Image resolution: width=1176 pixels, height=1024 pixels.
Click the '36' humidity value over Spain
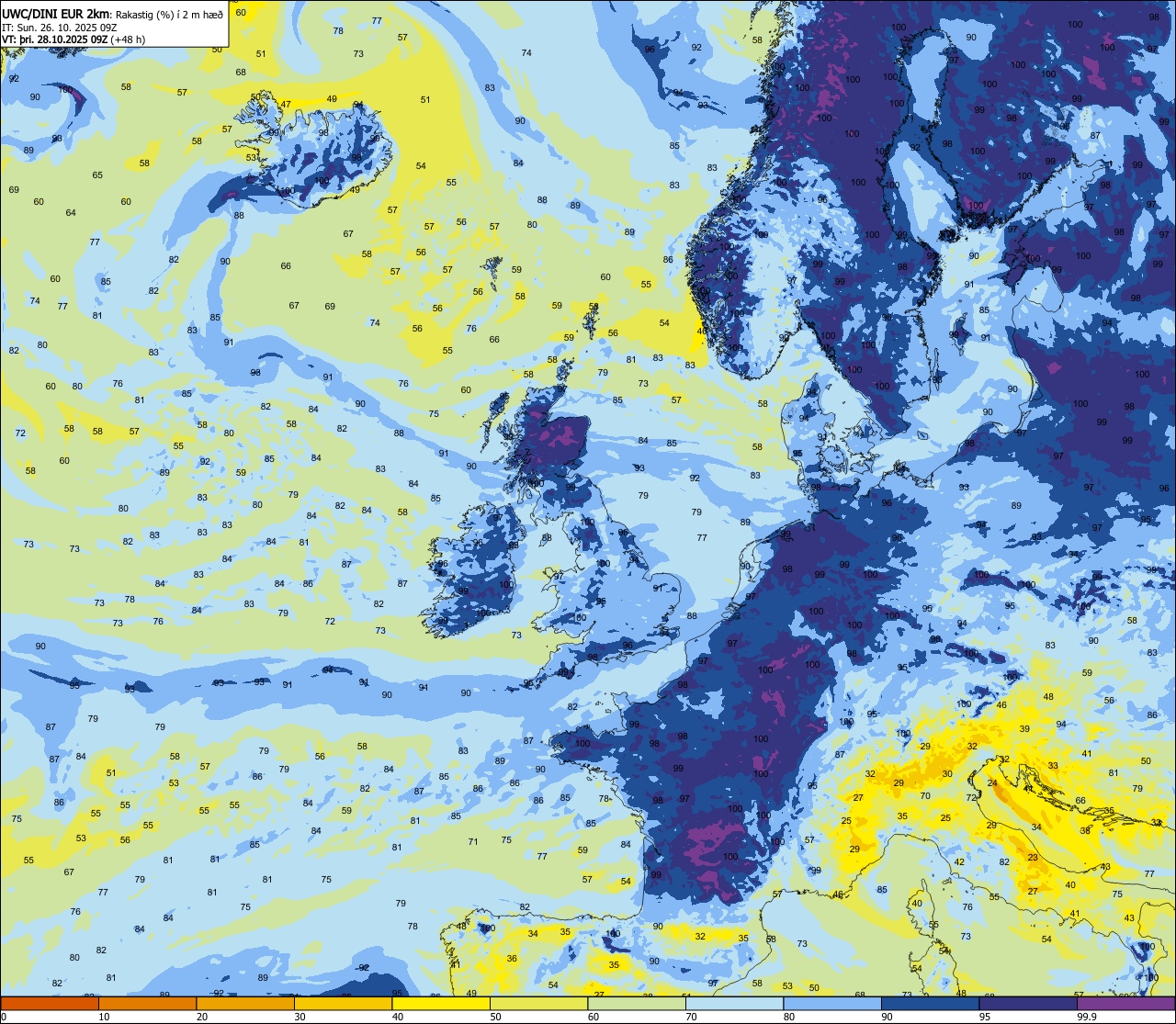512,958
